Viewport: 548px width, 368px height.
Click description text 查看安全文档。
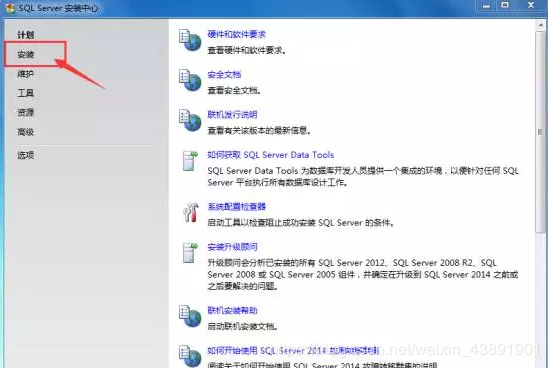(x=234, y=91)
